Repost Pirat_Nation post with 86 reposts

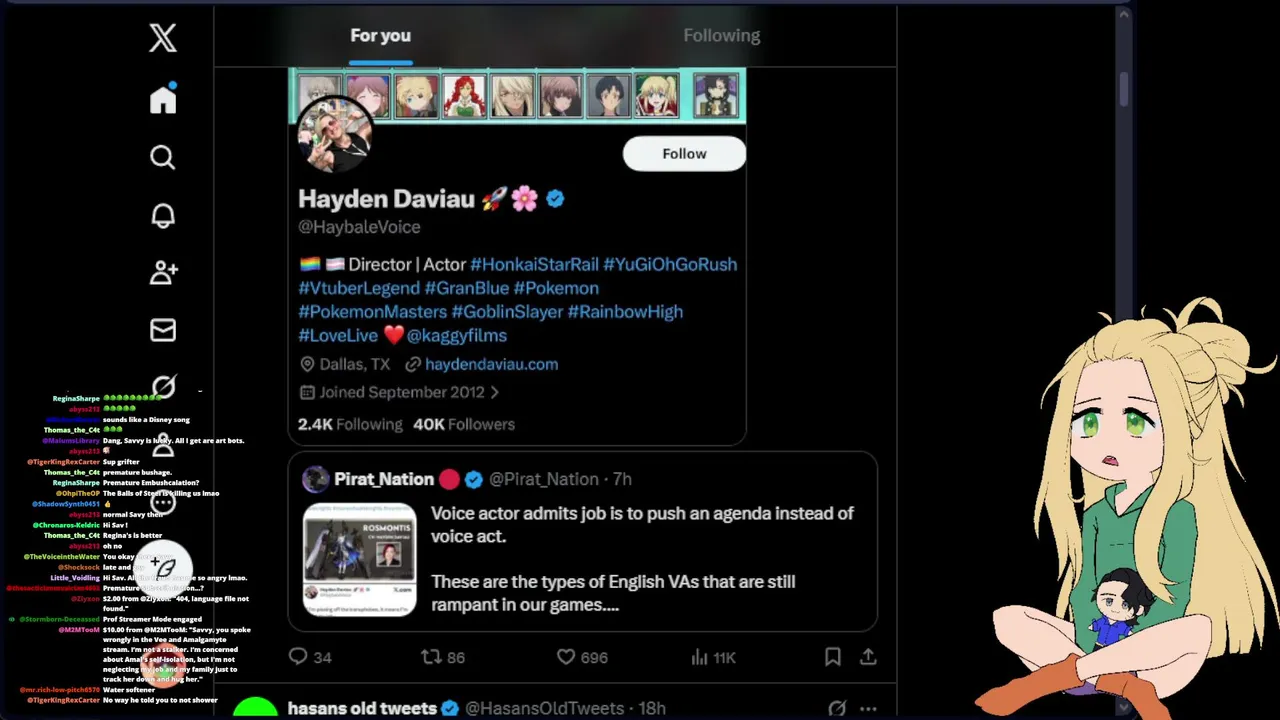(443, 657)
